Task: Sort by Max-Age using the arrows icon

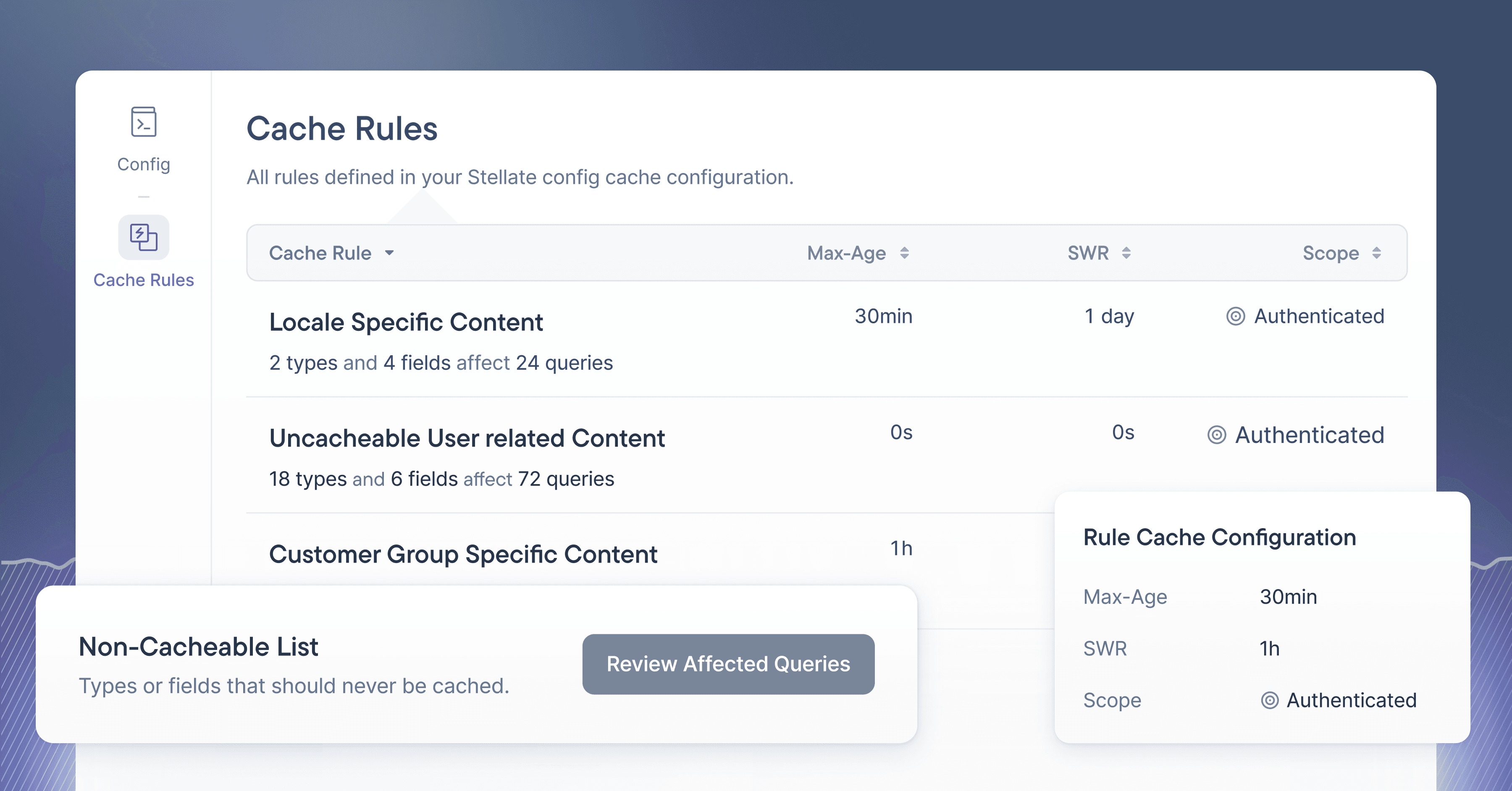Action: (905, 253)
